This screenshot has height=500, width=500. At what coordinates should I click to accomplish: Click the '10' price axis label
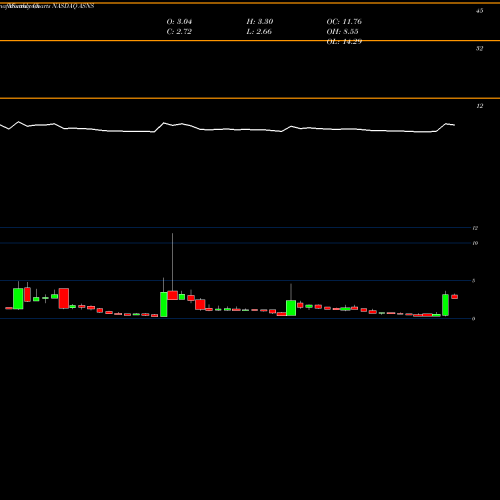pos(475,243)
